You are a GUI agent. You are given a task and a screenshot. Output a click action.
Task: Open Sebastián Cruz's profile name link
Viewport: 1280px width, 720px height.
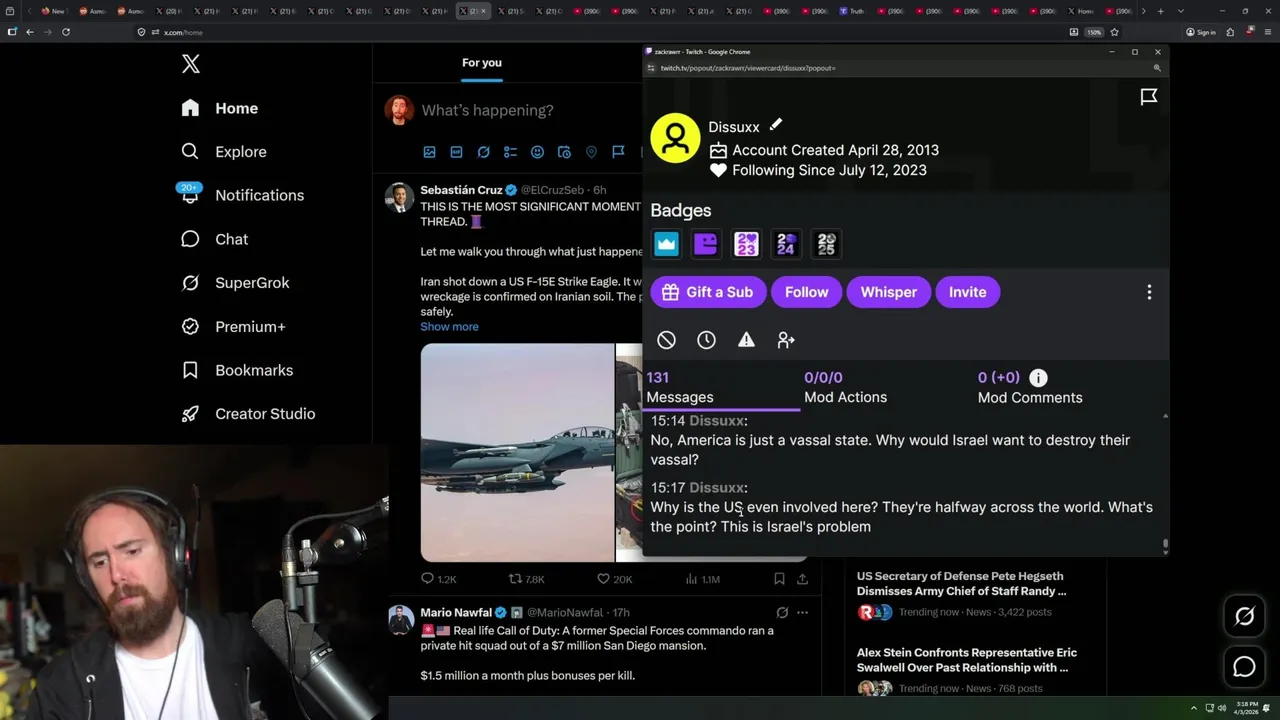click(x=461, y=190)
